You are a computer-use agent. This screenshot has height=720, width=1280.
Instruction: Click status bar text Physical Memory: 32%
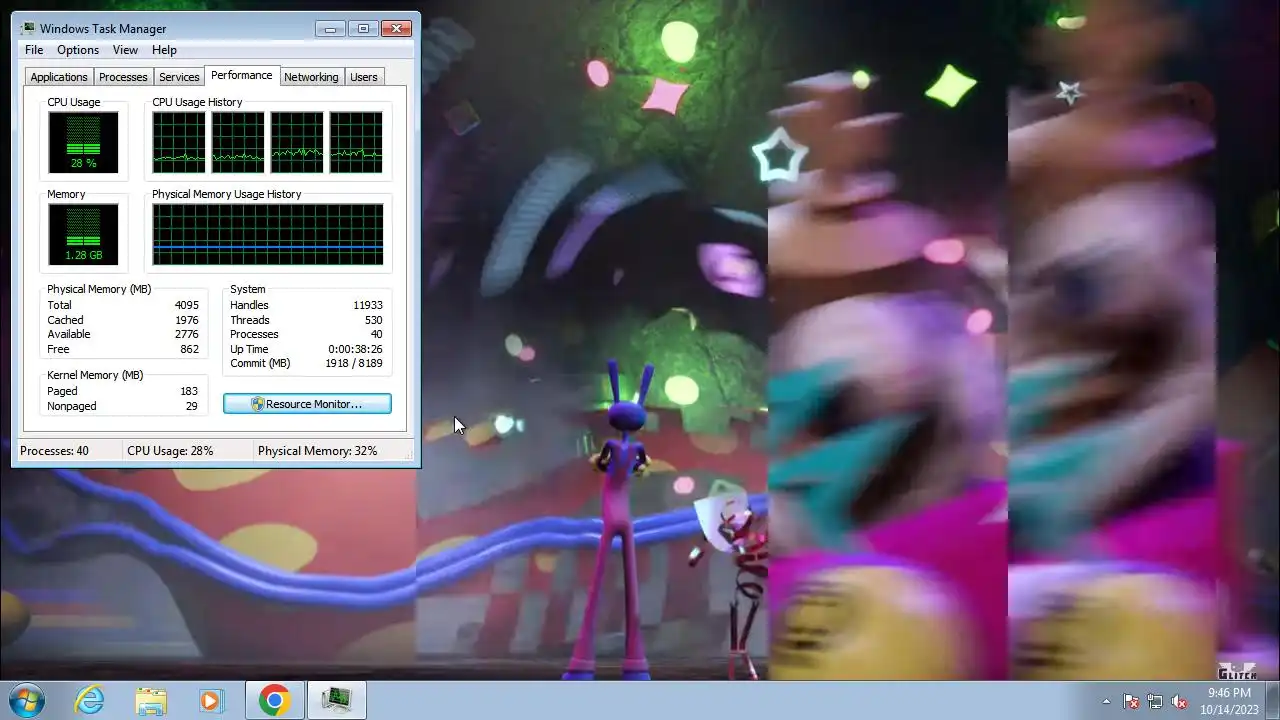pyautogui.click(x=317, y=451)
